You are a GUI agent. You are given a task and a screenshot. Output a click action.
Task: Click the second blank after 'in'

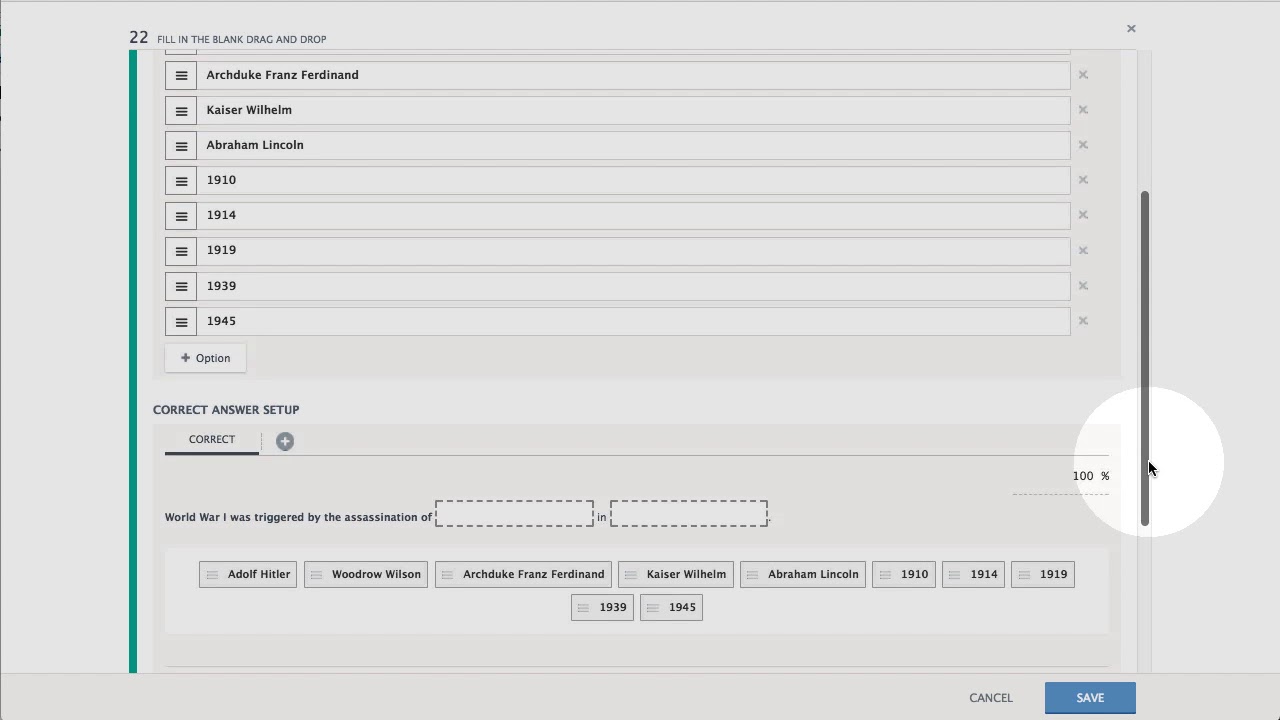tap(689, 514)
